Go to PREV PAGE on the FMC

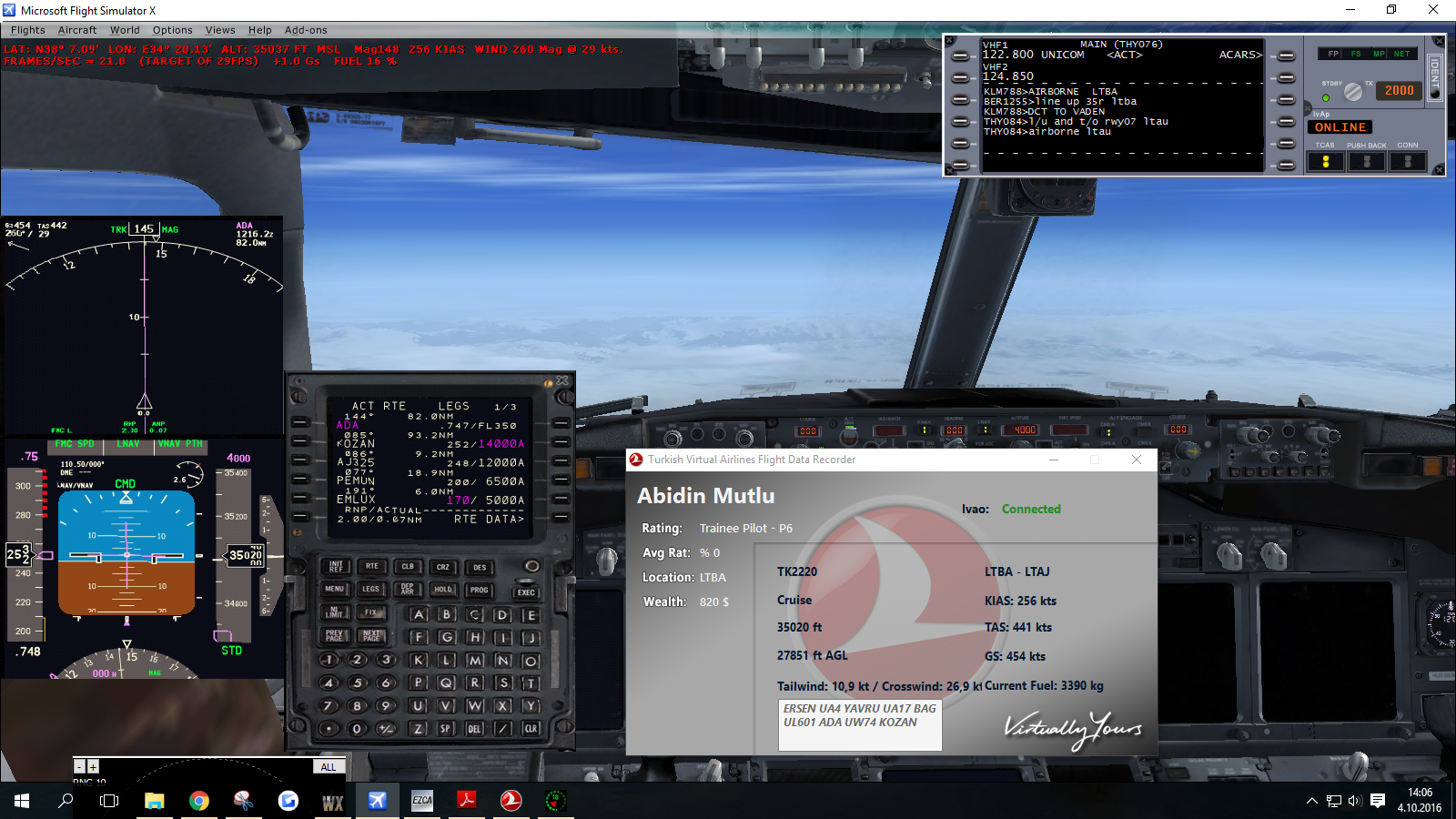[335, 635]
